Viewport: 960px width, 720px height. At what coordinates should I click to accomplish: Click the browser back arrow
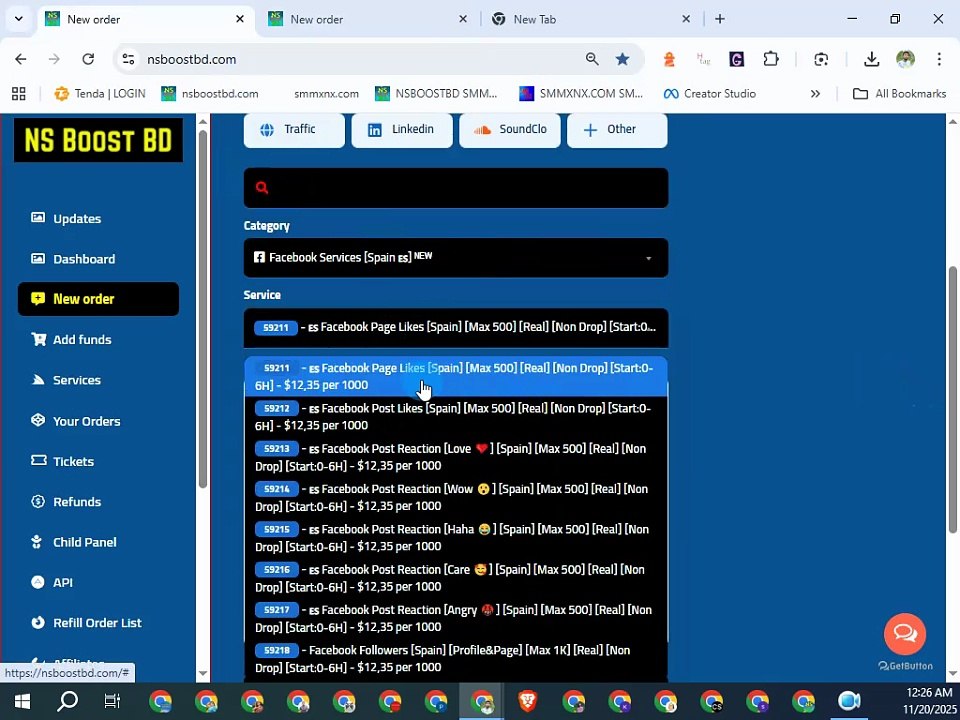tap(21, 59)
